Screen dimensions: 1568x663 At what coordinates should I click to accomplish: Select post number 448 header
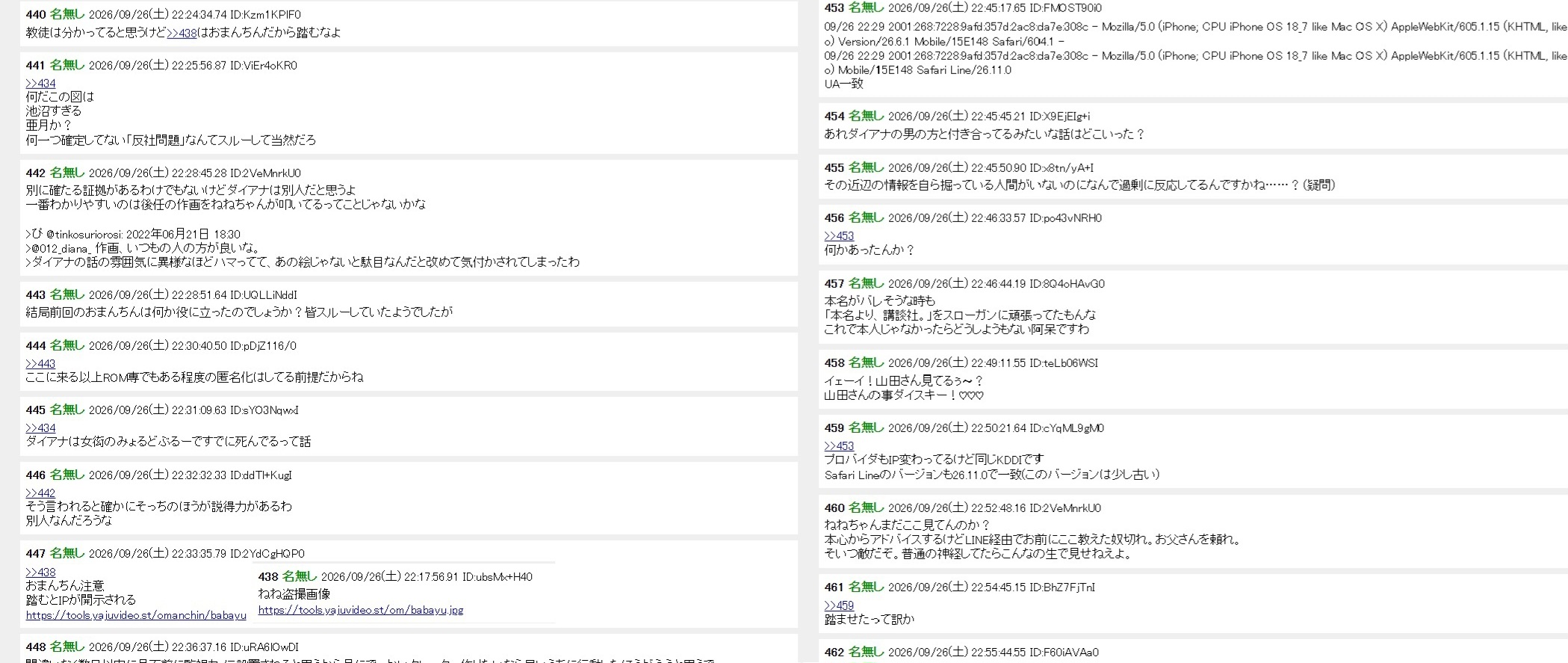pyautogui.click(x=35, y=647)
